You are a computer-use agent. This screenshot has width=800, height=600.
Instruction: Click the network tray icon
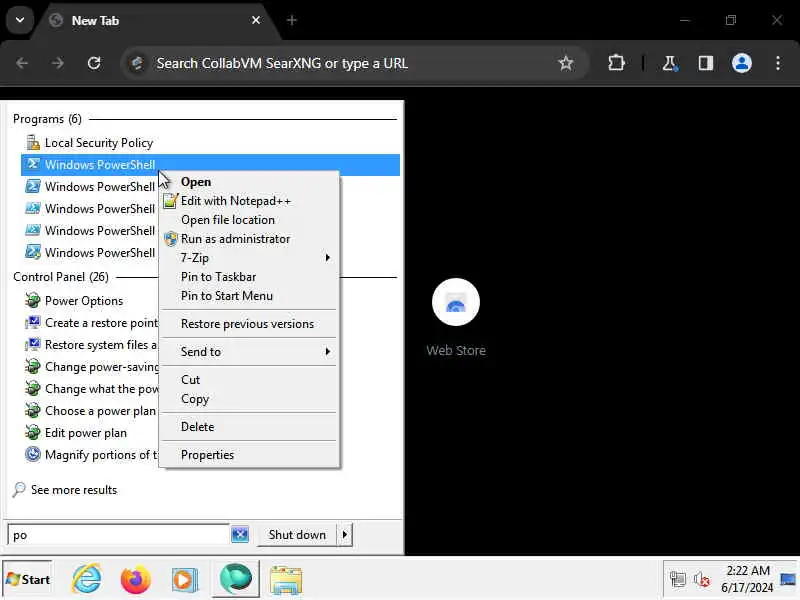click(x=678, y=580)
